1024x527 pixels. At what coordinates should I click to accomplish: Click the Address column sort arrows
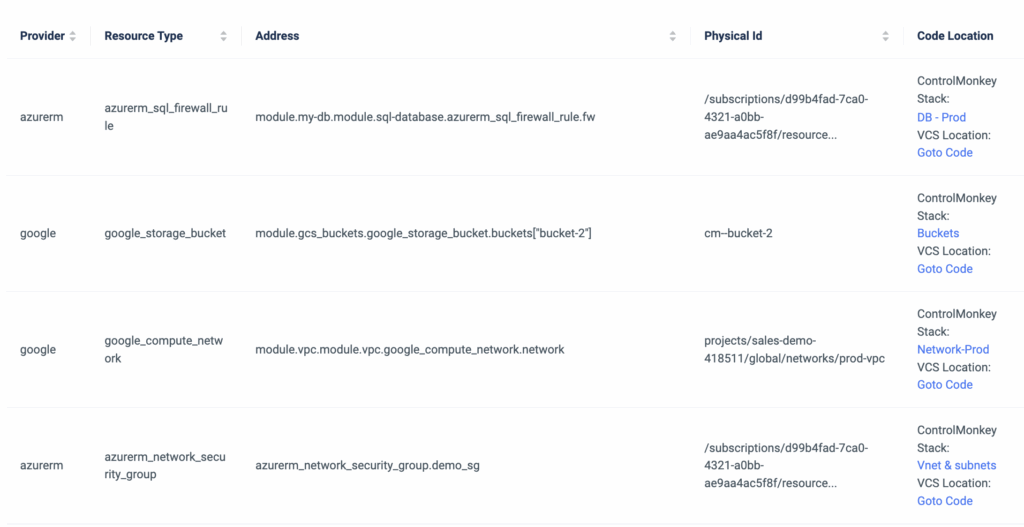tap(673, 36)
